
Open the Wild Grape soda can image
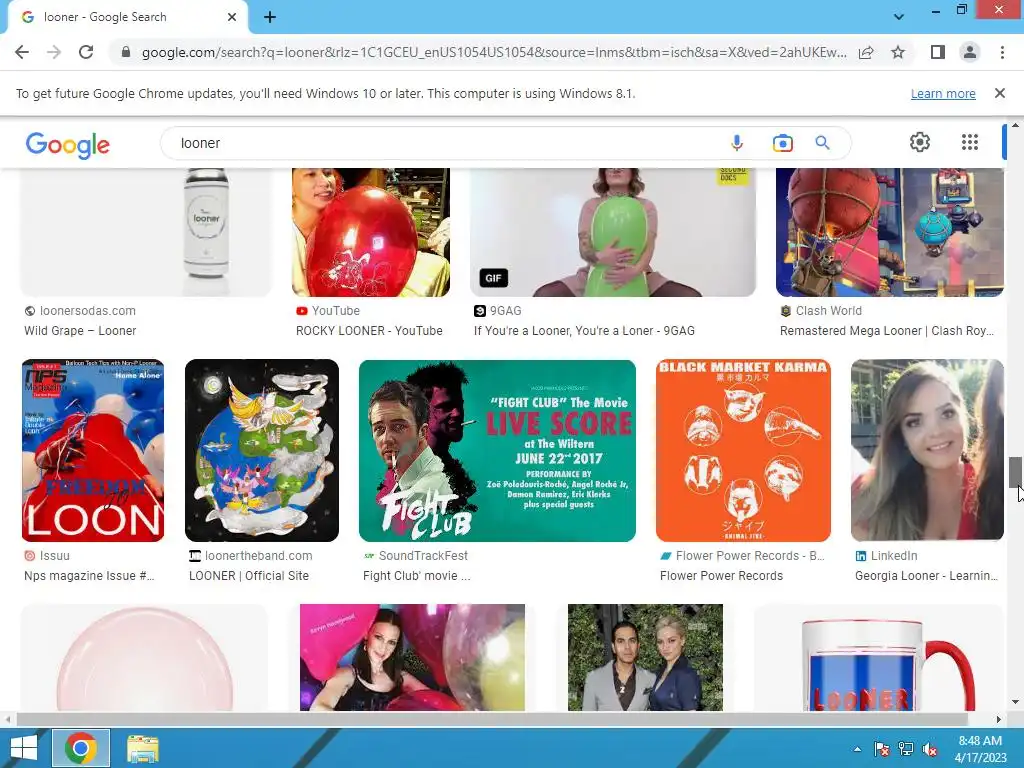(x=146, y=232)
